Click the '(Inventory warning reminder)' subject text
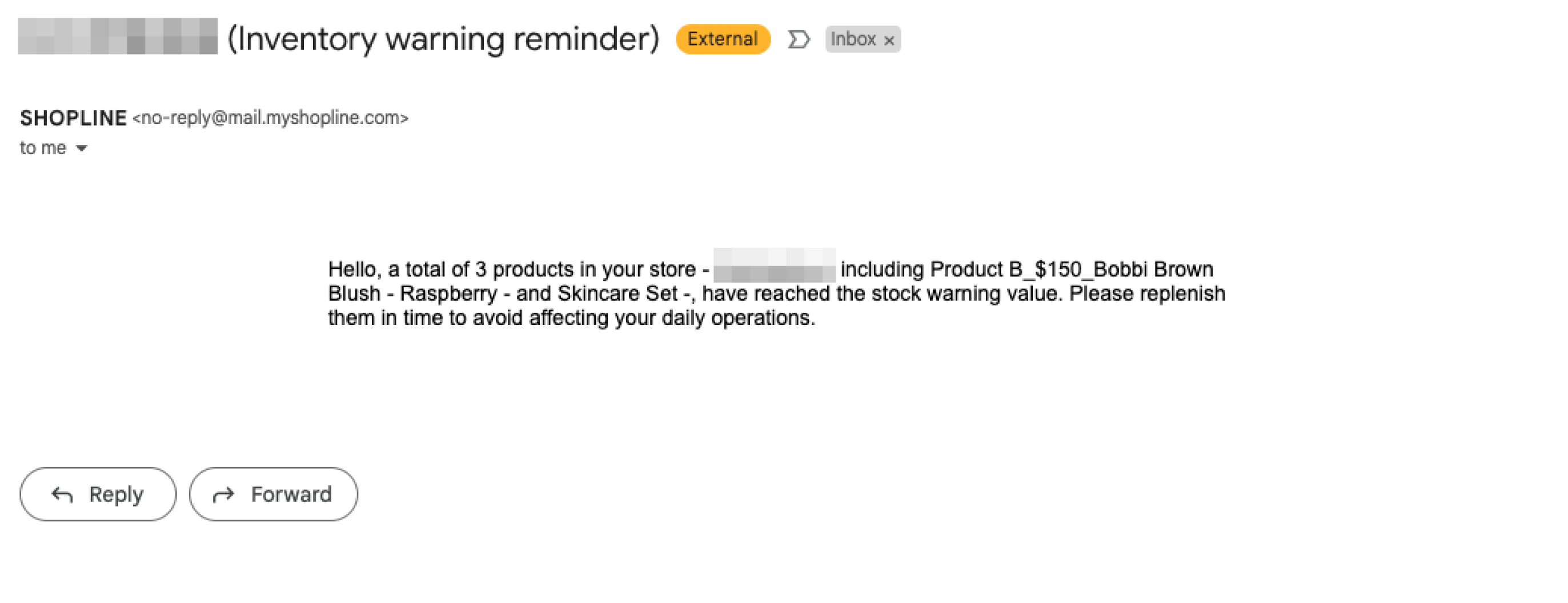The height and width of the screenshot is (603, 1568). (443, 39)
